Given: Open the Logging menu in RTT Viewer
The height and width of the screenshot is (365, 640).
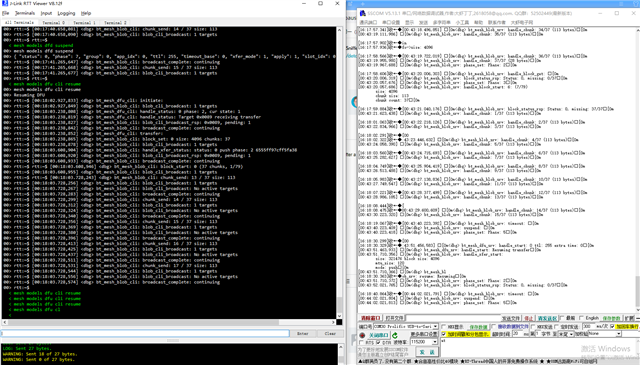Looking at the screenshot, I should [x=66, y=13].
